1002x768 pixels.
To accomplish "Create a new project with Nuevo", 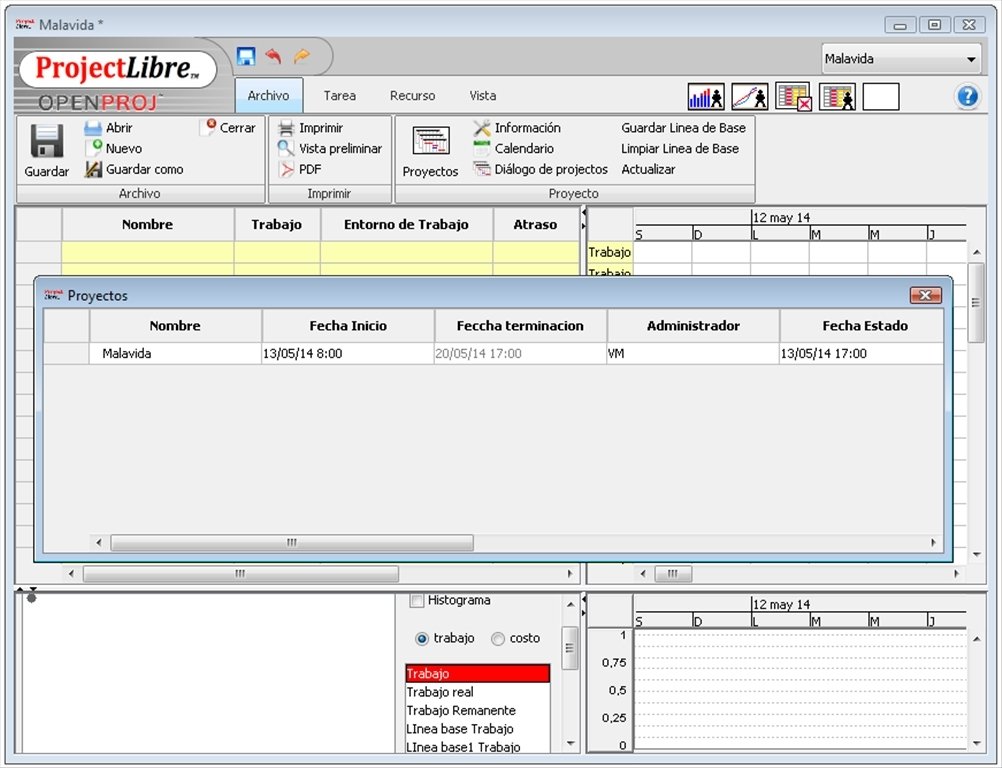I will 114,148.
